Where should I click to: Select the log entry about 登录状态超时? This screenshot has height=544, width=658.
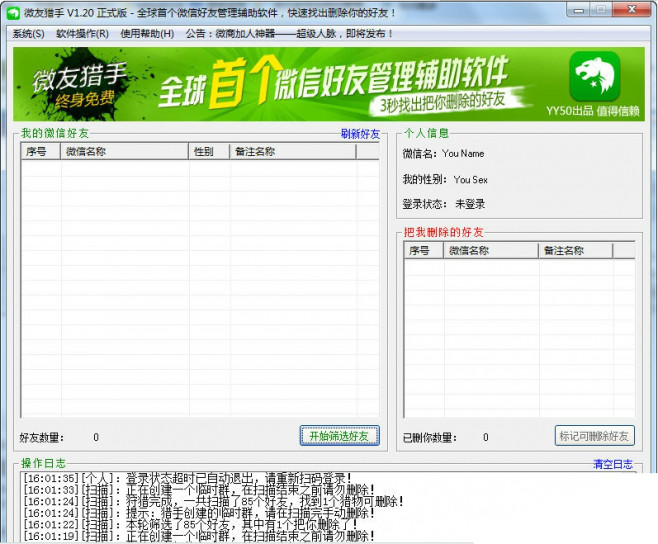click(250, 479)
